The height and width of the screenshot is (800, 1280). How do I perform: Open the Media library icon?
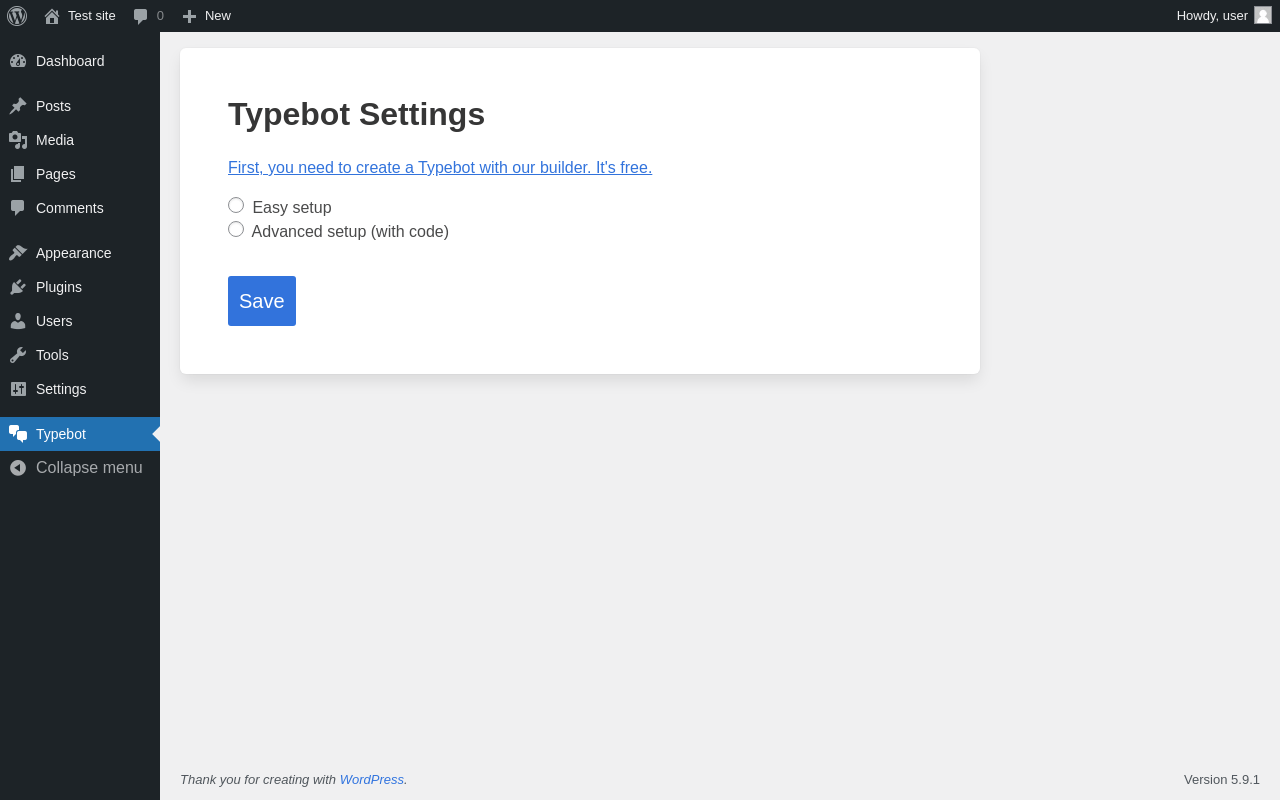click(18, 140)
